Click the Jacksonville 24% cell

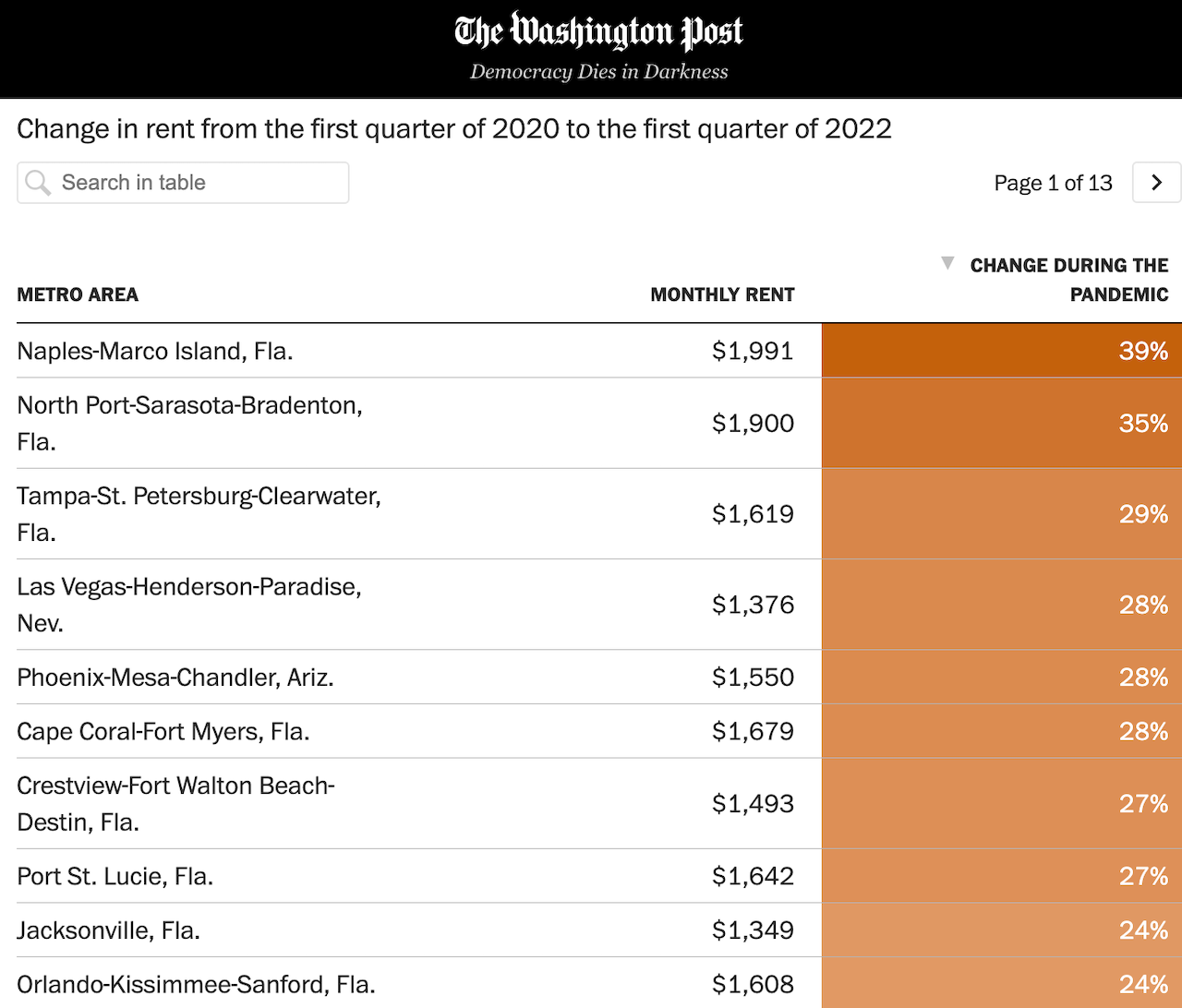point(1001,930)
